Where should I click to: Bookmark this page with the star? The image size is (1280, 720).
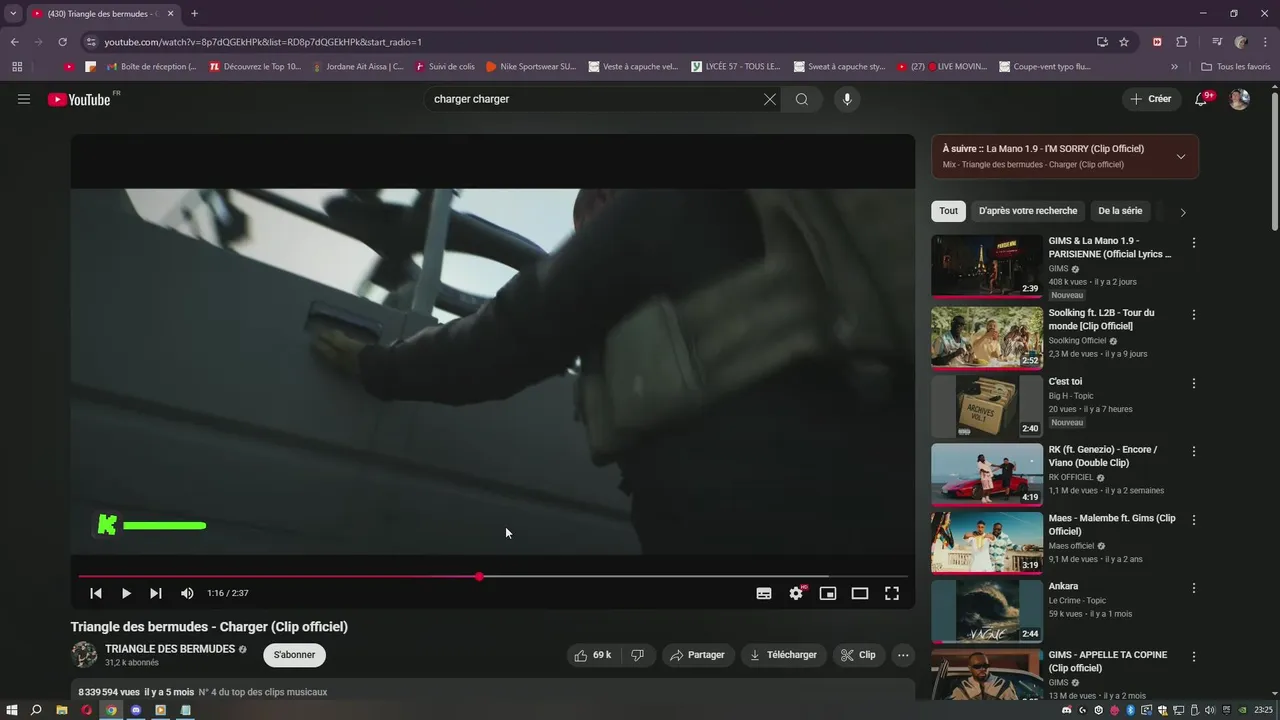coord(1124,42)
